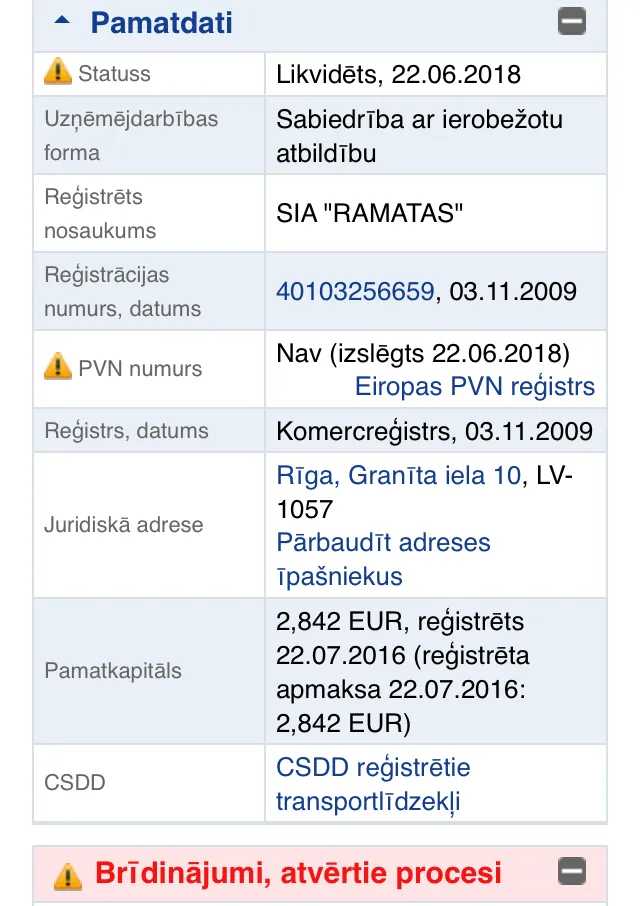Click the Pamatkapitāls 2,842 EUR value cell
This screenshot has width=640, height=906.
click(x=436, y=671)
